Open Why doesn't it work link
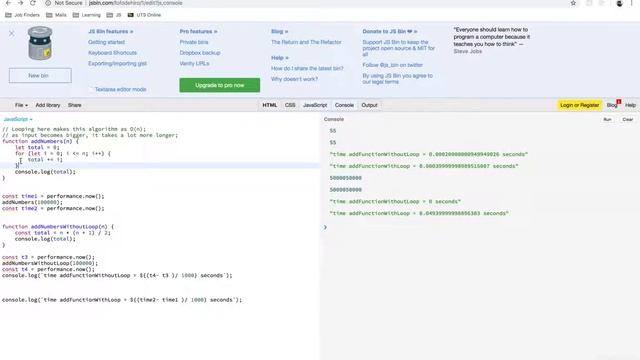The height and width of the screenshot is (360, 640). click(294, 79)
